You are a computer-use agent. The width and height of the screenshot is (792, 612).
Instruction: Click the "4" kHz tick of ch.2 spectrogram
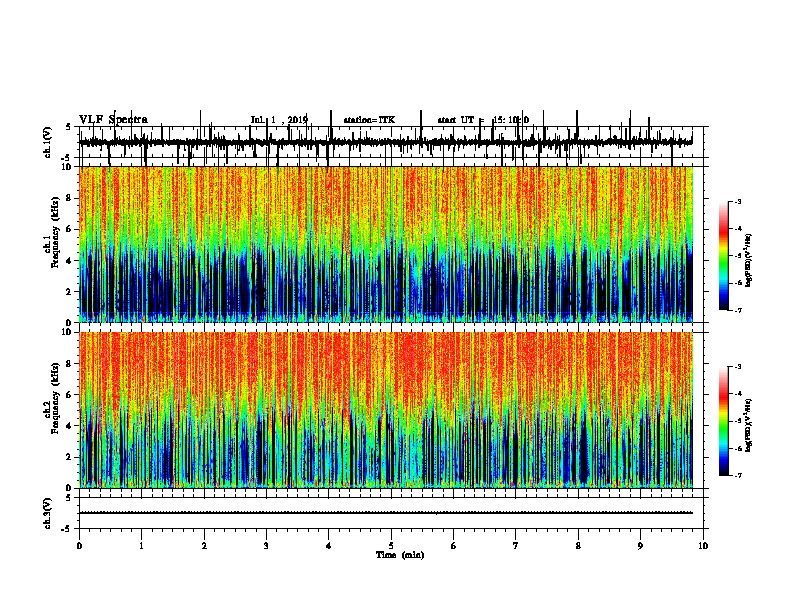pos(70,426)
